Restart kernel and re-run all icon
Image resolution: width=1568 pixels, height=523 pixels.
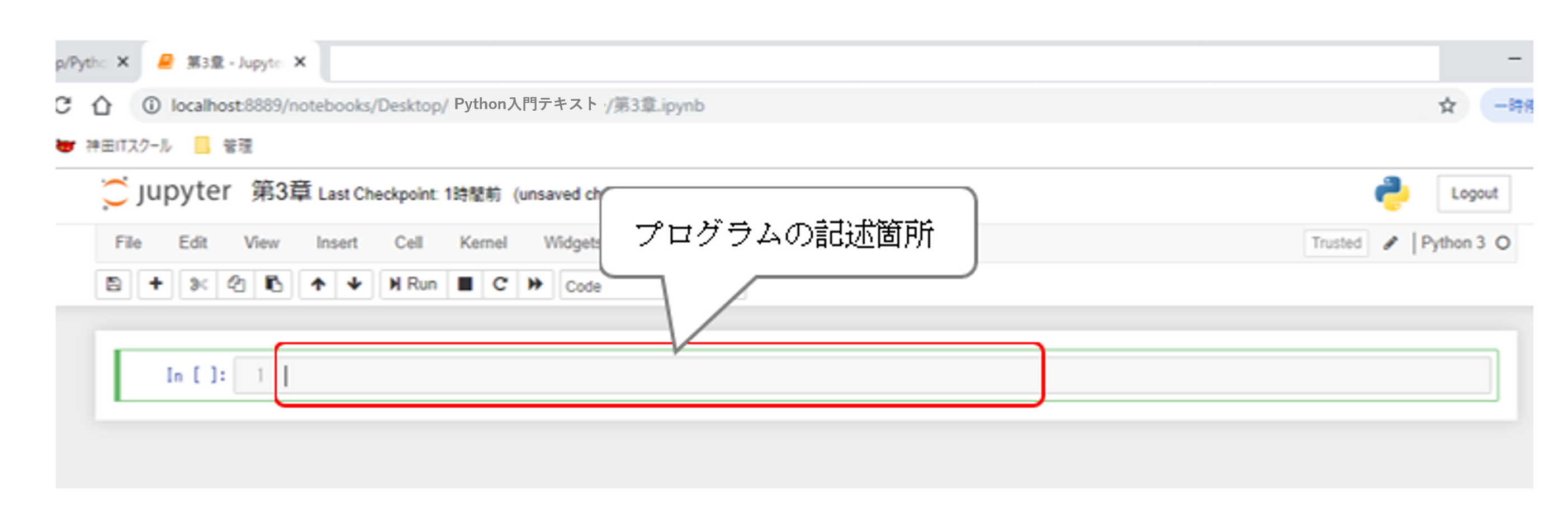click(535, 284)
